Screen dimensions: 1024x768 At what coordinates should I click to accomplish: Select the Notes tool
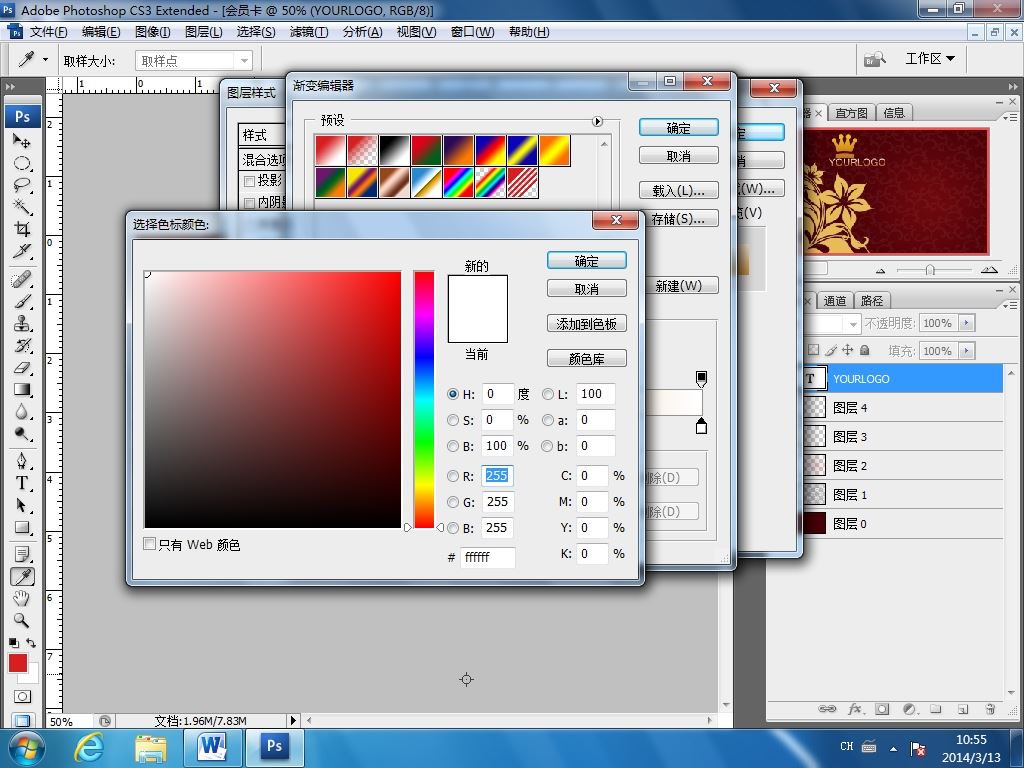click(x=22, y=554)
